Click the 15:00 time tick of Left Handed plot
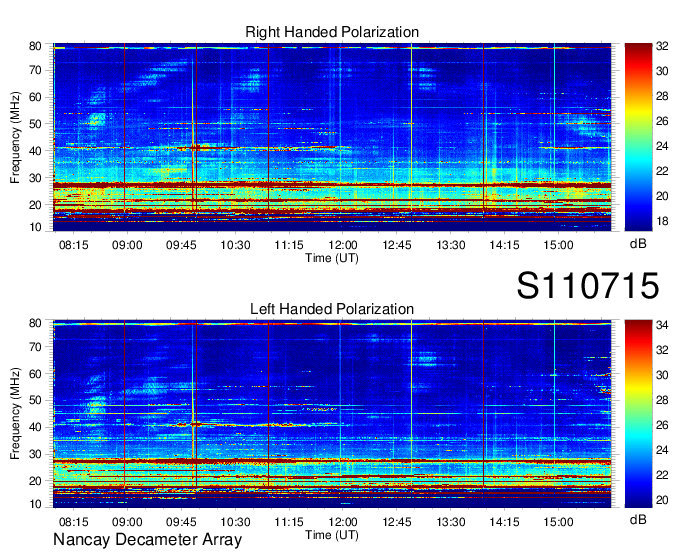This screenshot has height=552, width=680. [x=558, y=522]
